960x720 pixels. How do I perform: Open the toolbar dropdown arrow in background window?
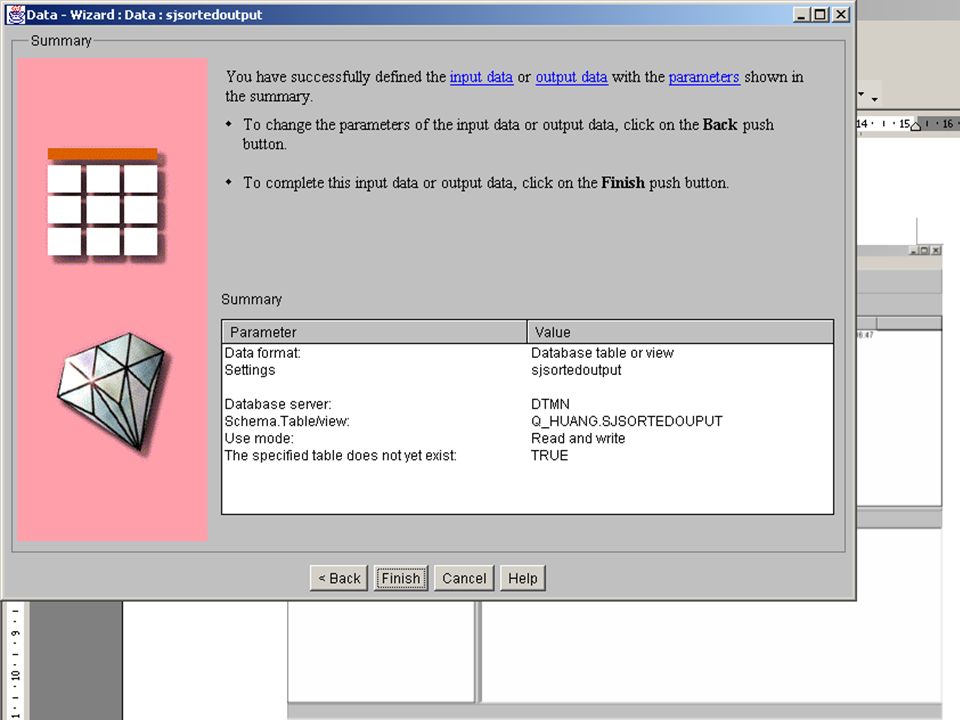click(x=875, y=99)
